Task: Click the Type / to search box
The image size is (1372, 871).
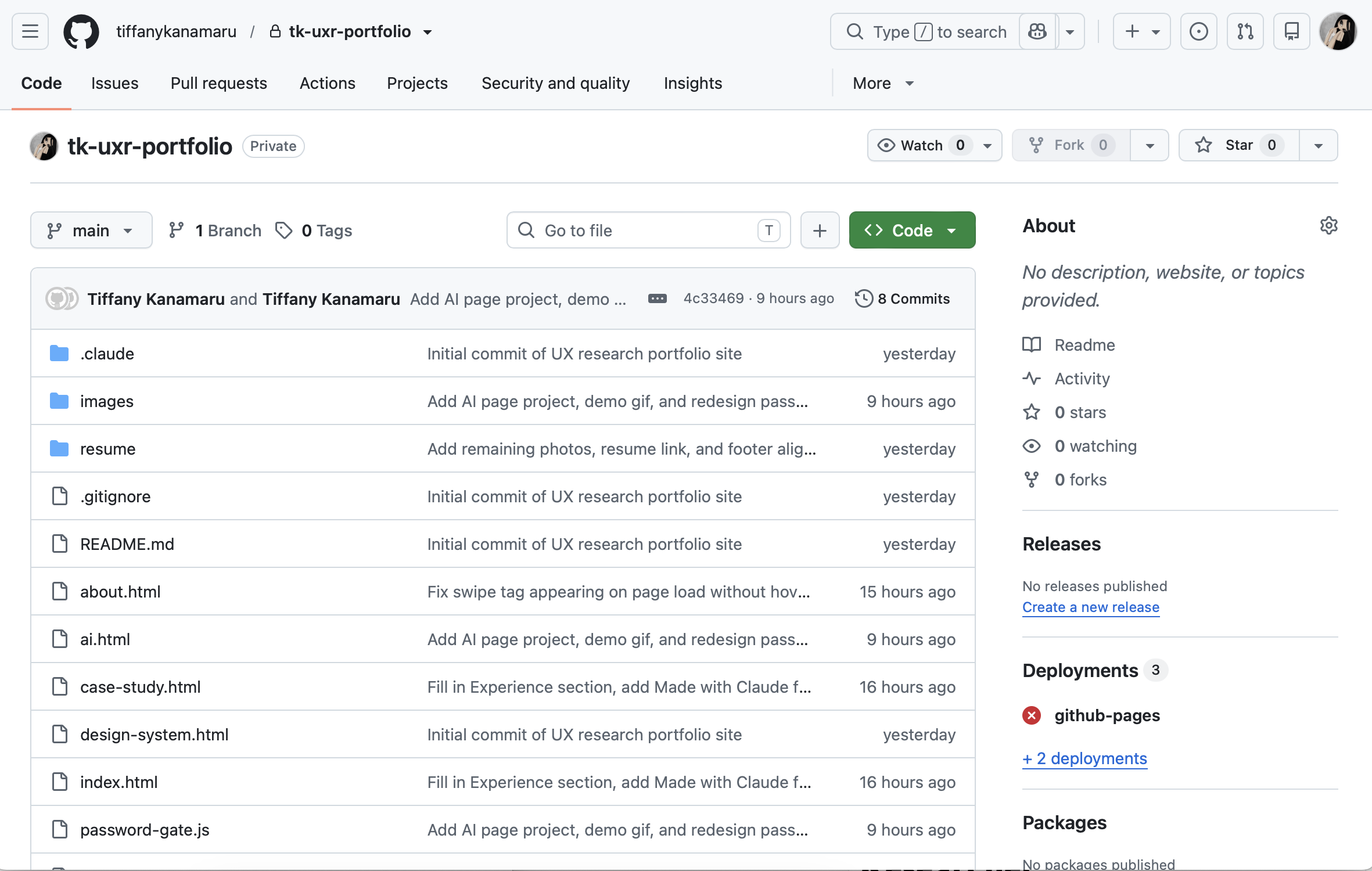Action: [x=925, y=31]
